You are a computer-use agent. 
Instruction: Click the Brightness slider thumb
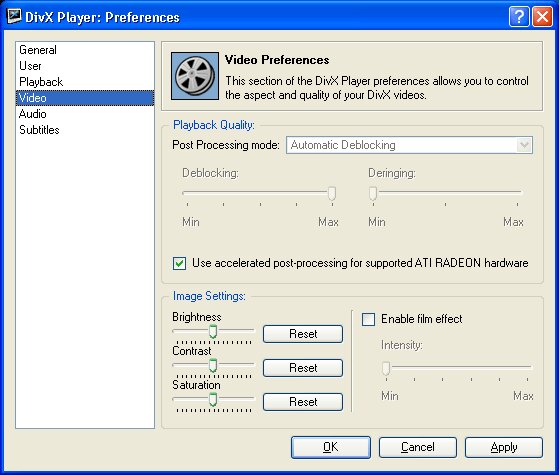tap(213, 332)
